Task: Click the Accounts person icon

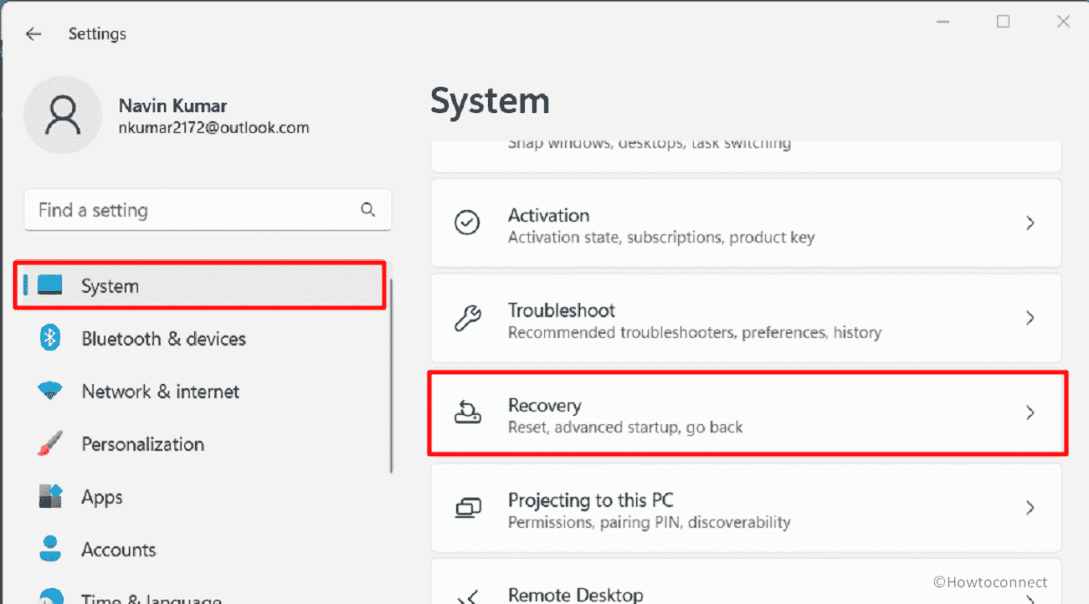Action: [49, 548]
